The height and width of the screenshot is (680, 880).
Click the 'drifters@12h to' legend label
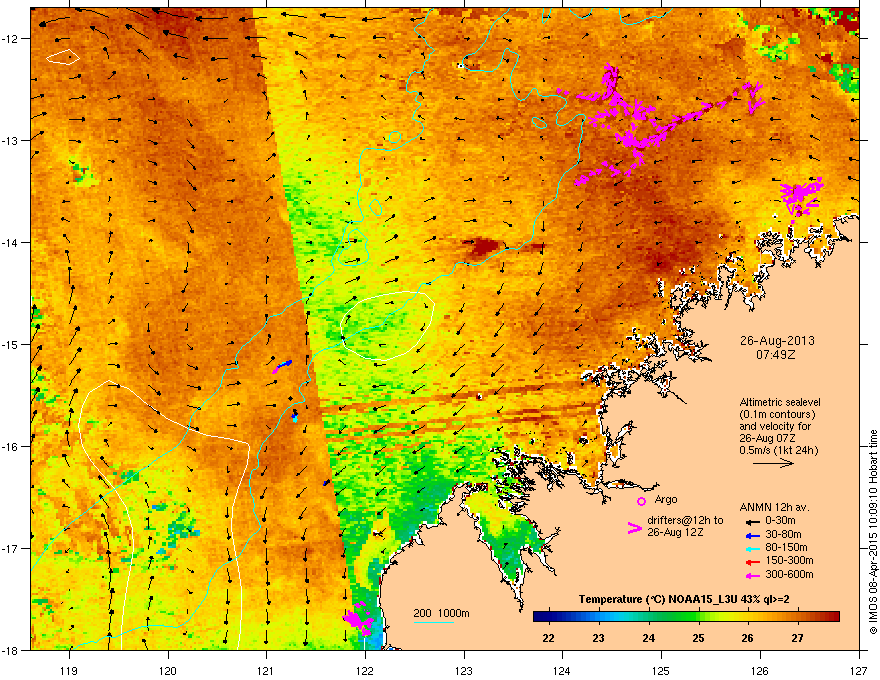685,521
